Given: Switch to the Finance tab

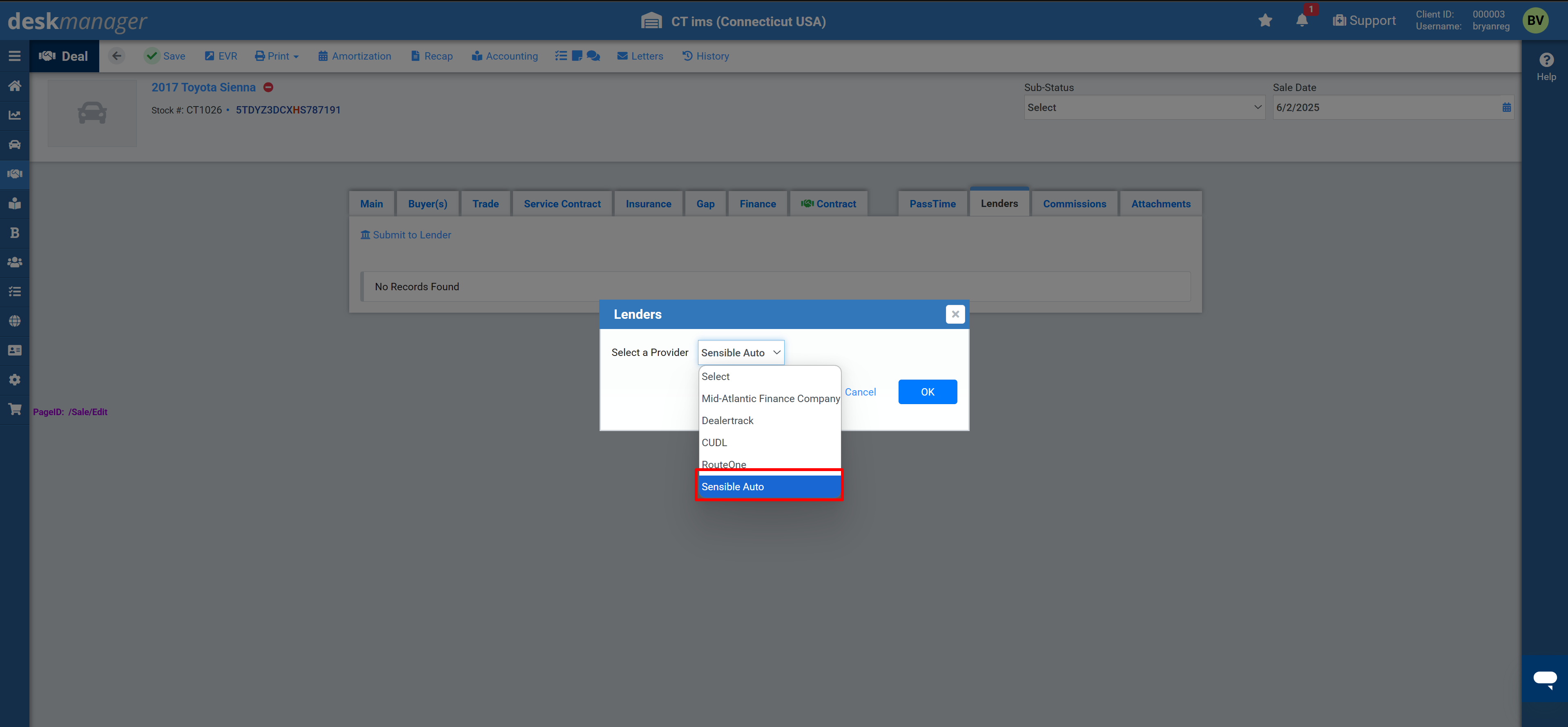Looking at the screenshot, I should coord(758,204).
